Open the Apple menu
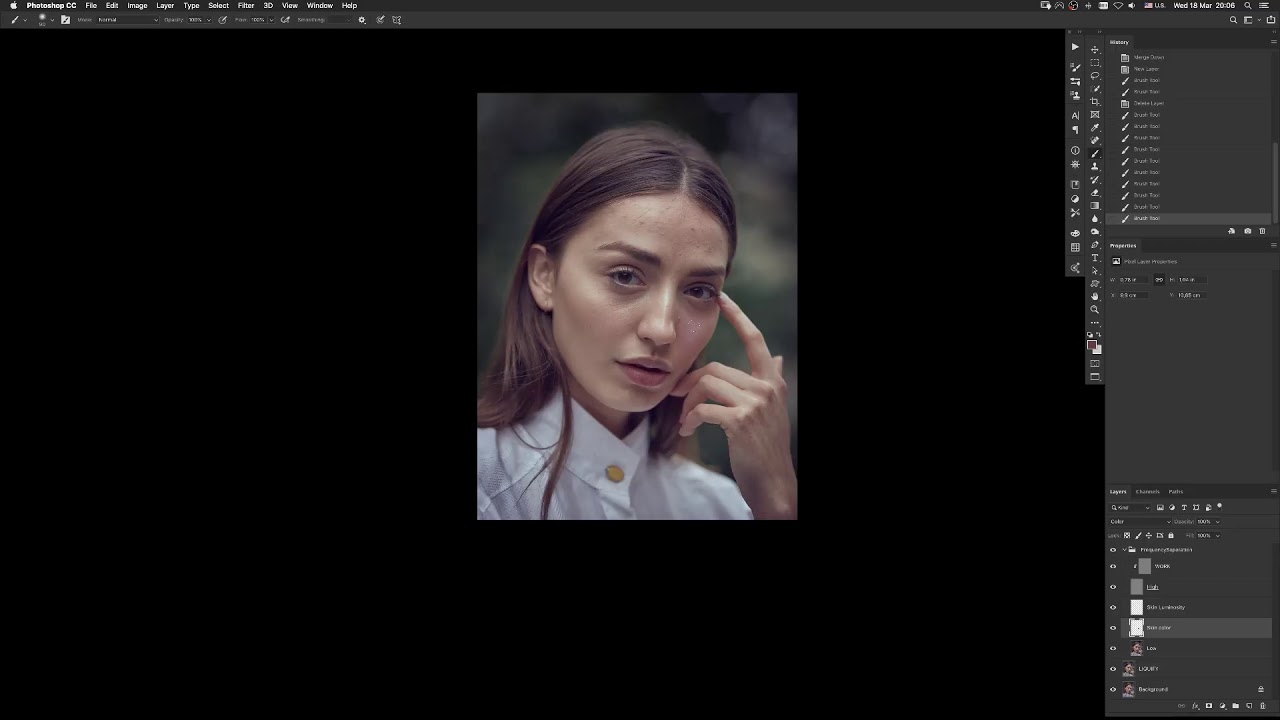This screenshot has width=1280, height=720. pyautogui.click(x=13, y=5)
